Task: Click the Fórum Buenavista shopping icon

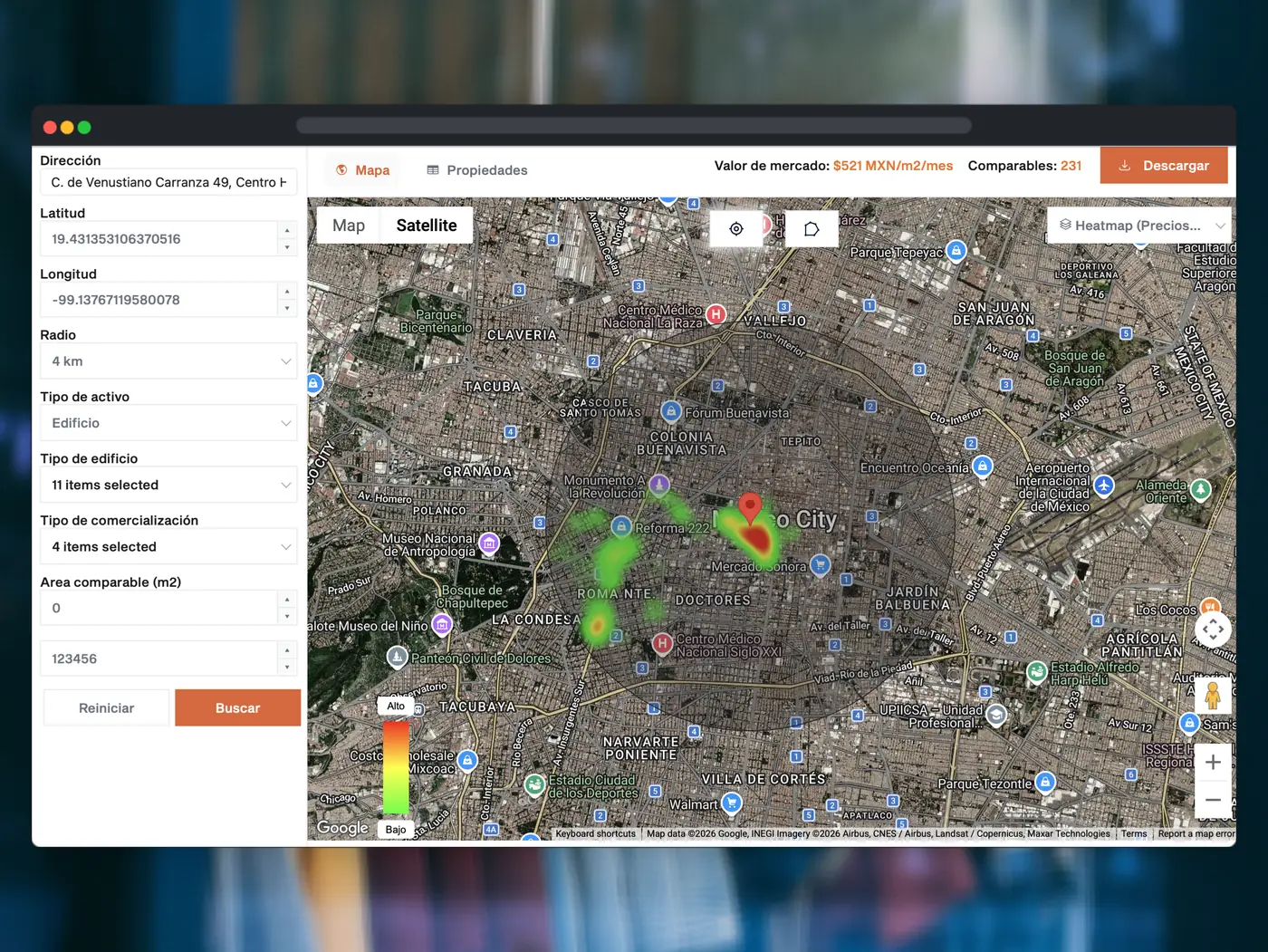Action: coord(670,411)
